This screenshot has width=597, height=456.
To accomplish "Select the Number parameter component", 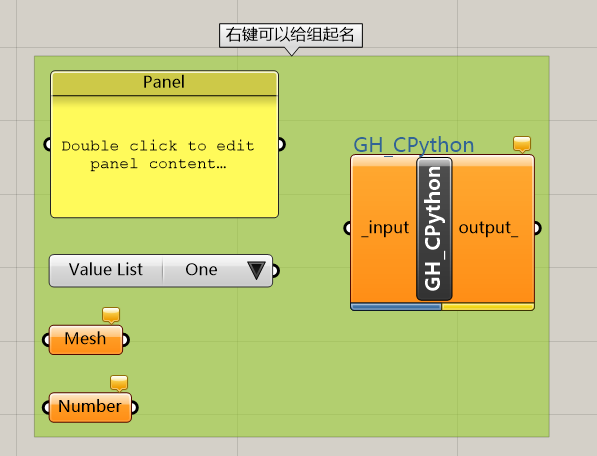I will tap(90, 407).
